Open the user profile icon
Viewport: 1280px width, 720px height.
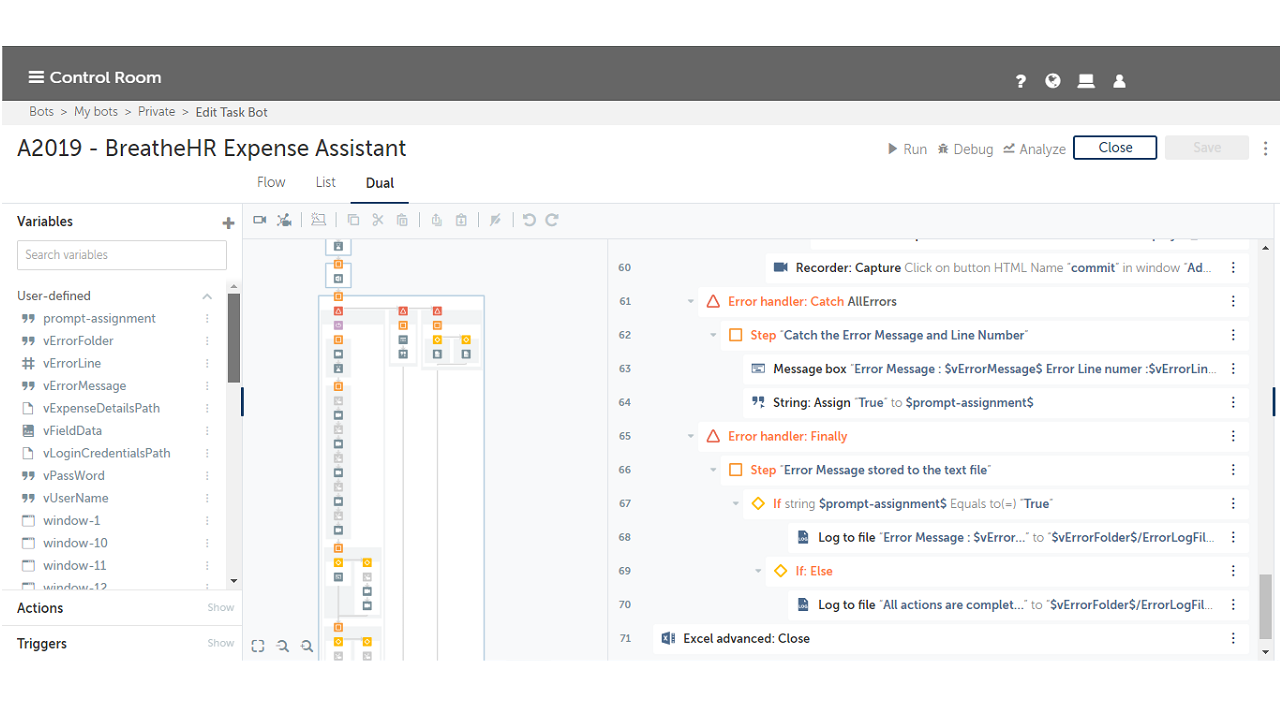(x=1119, y=81)
